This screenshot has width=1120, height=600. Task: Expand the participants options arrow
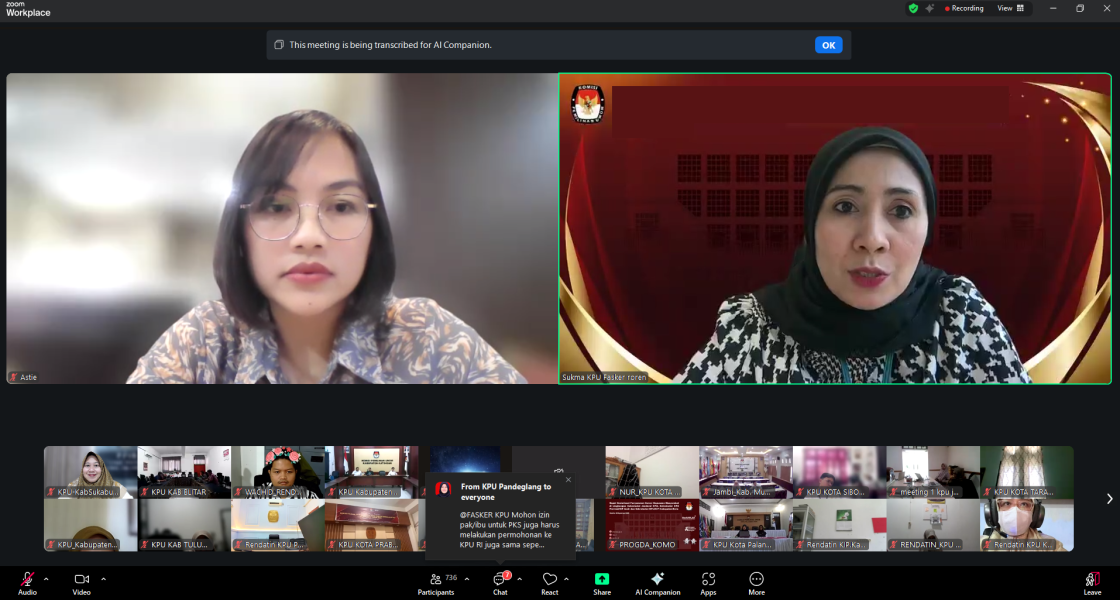tap(467, 579)
